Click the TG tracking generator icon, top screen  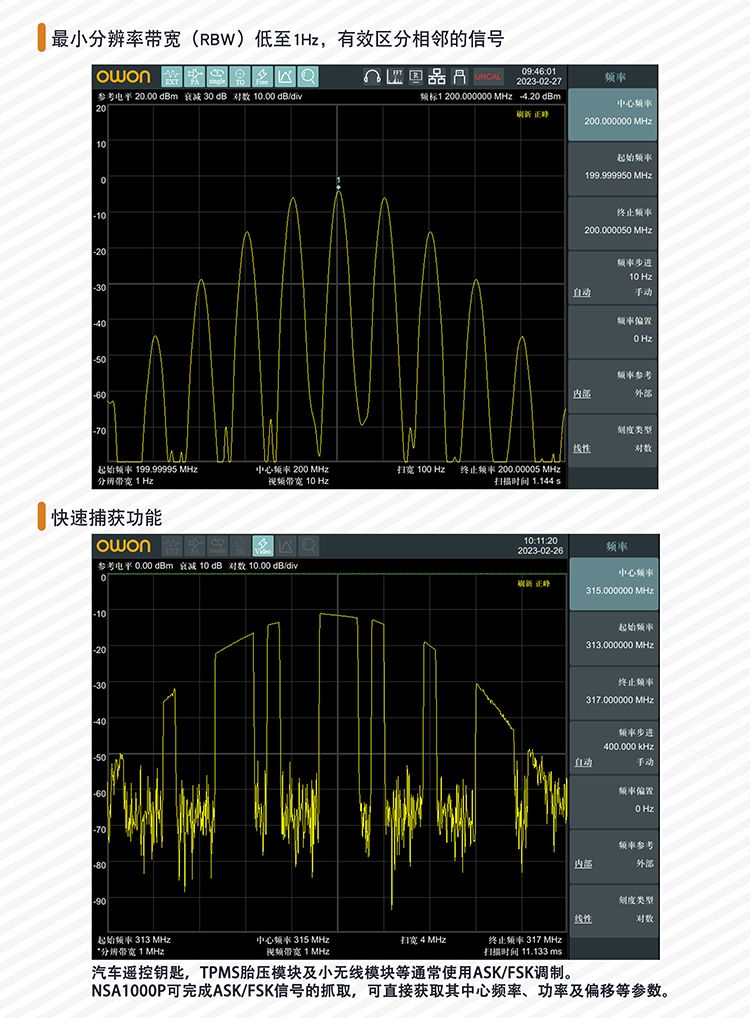point(240,77)
